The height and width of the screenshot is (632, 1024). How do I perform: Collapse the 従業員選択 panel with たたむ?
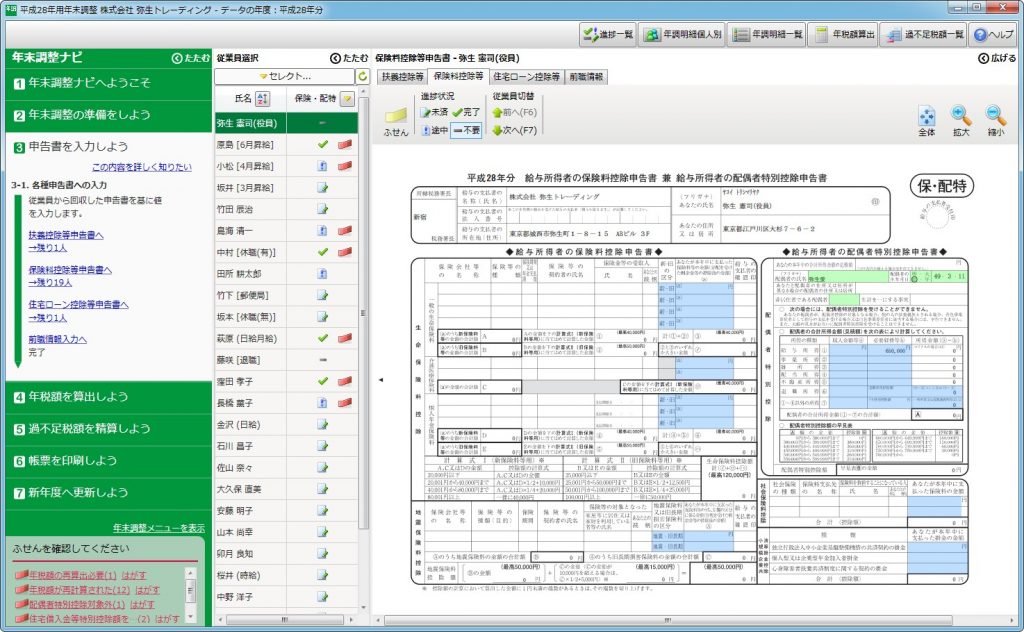click(x=349, y=58)
